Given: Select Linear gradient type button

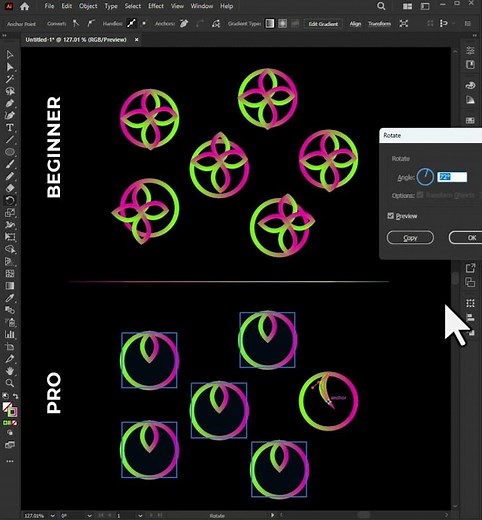Looking at the screenshot, I should (270, 24).
